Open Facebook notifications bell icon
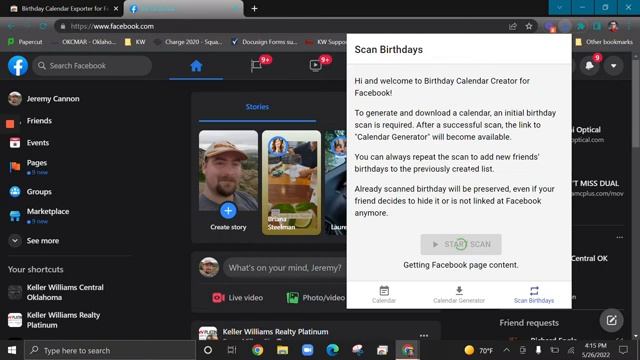This screenshot has width=640, height=360. 589,66
